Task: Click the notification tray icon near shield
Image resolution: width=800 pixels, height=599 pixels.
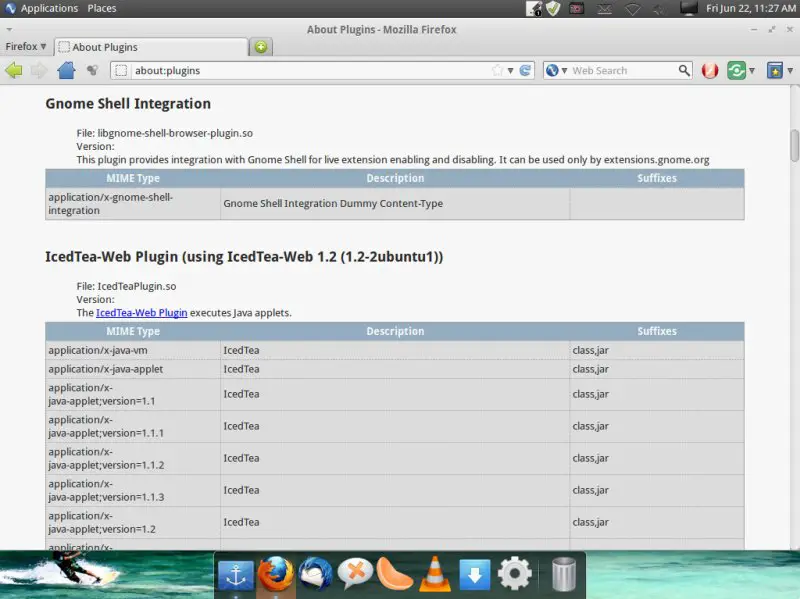Action: click(534, 9)
